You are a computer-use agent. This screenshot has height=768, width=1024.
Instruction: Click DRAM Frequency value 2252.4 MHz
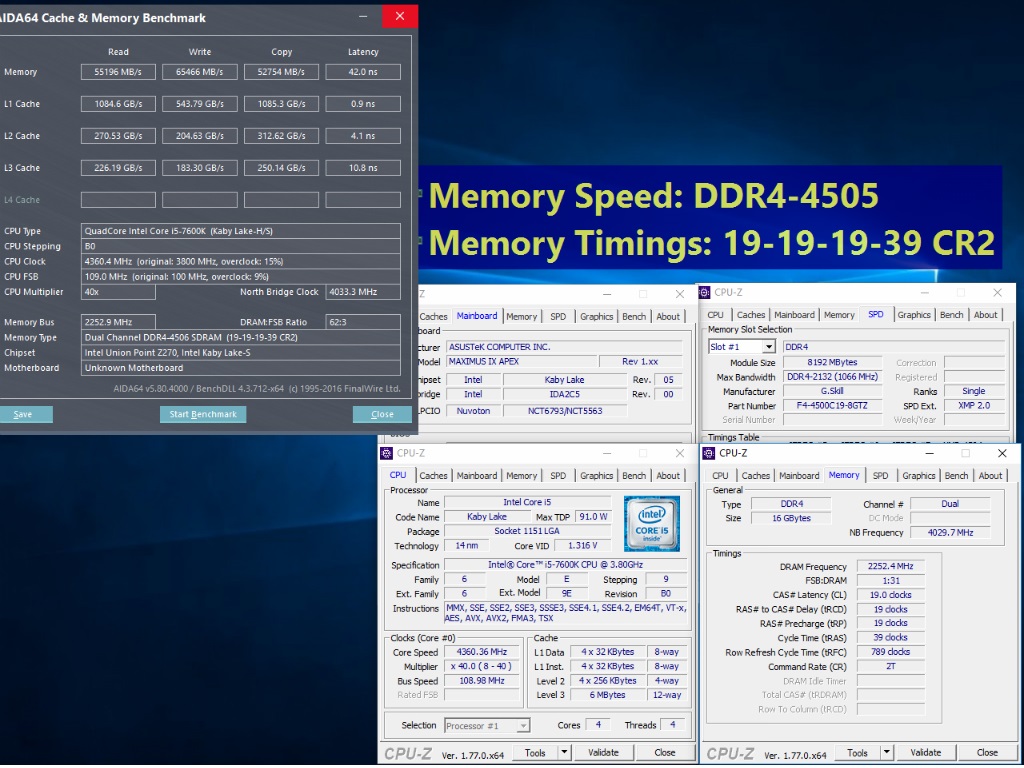(891, 566)
